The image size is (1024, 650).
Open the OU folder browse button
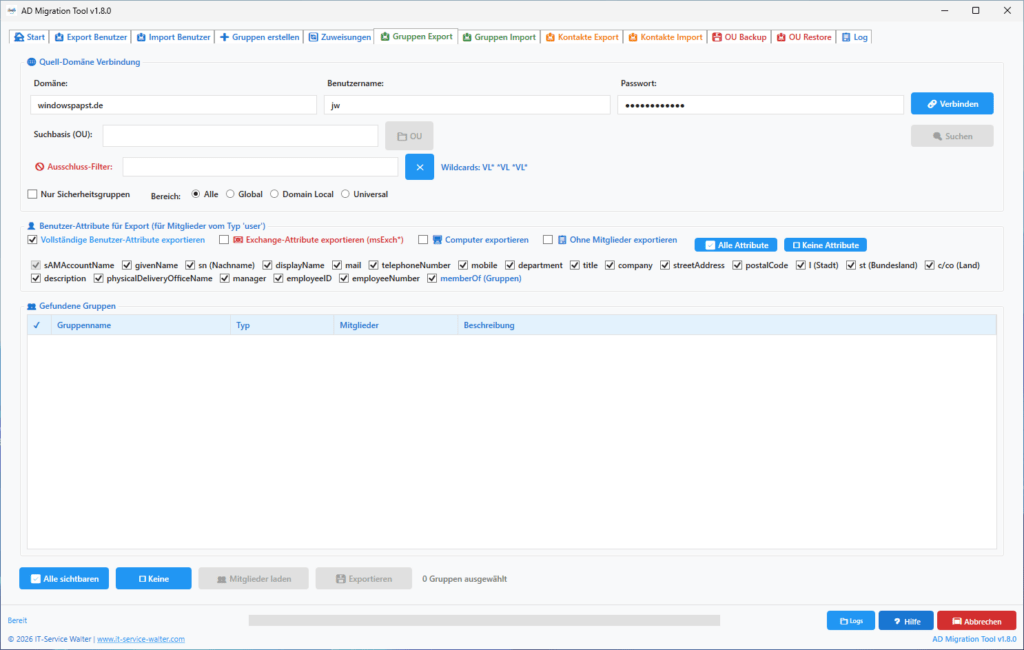(x=409, y=136)
